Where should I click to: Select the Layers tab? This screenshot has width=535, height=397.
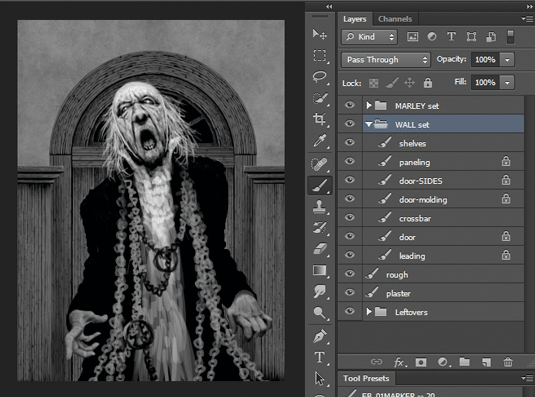(x=355, y=19)
